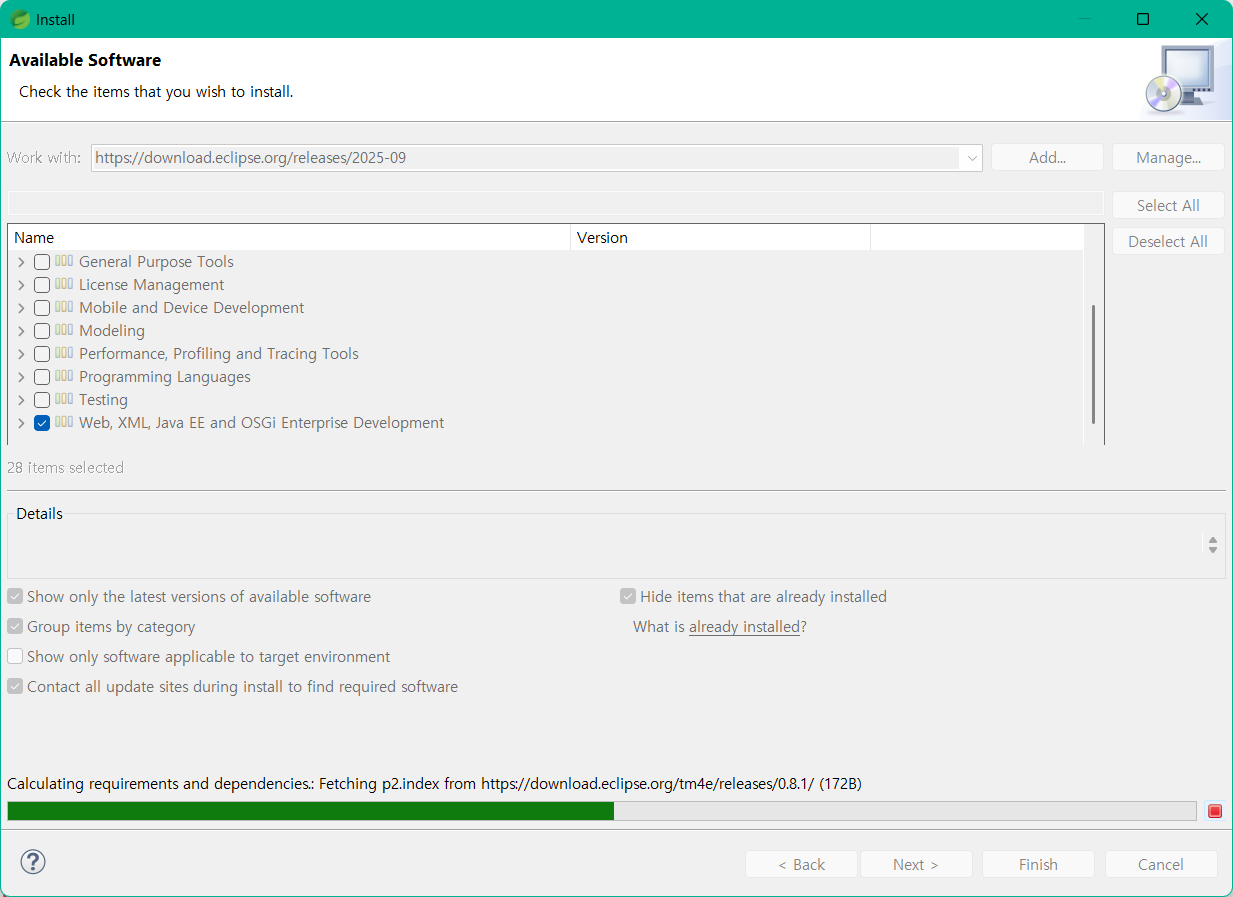Expand the Mobile and Device Development category
This screenshot has width=1233, height=897.
point(21,308)
